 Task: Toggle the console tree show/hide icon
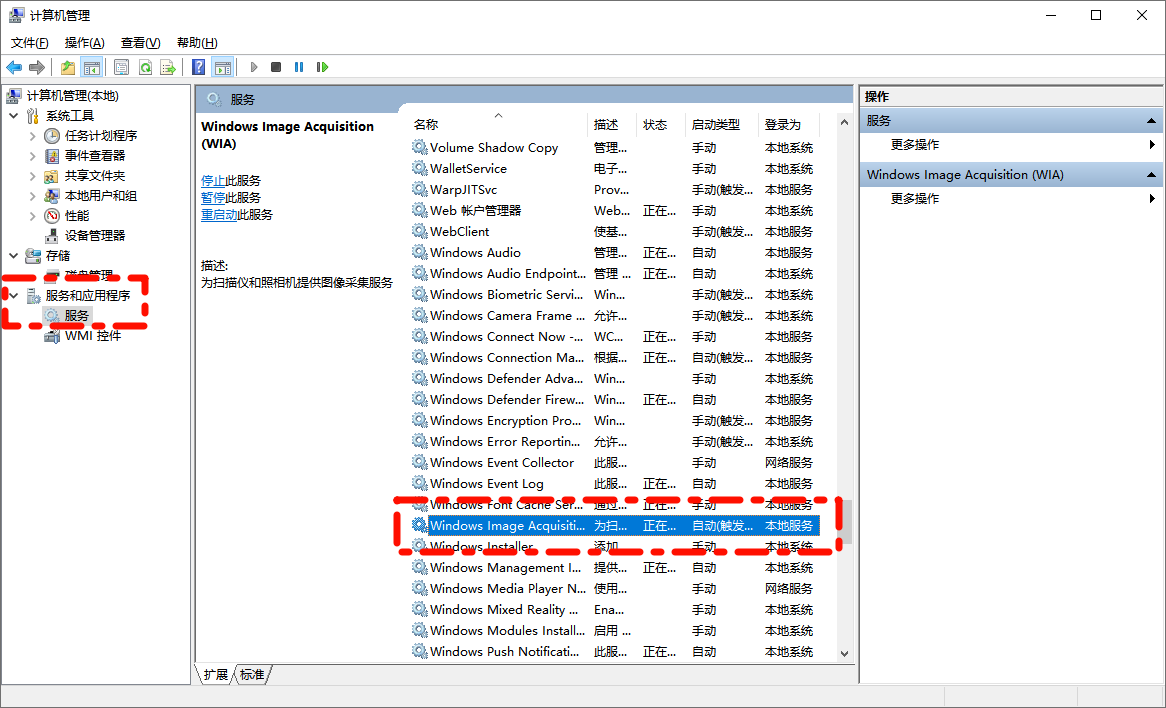pos(91,67)
